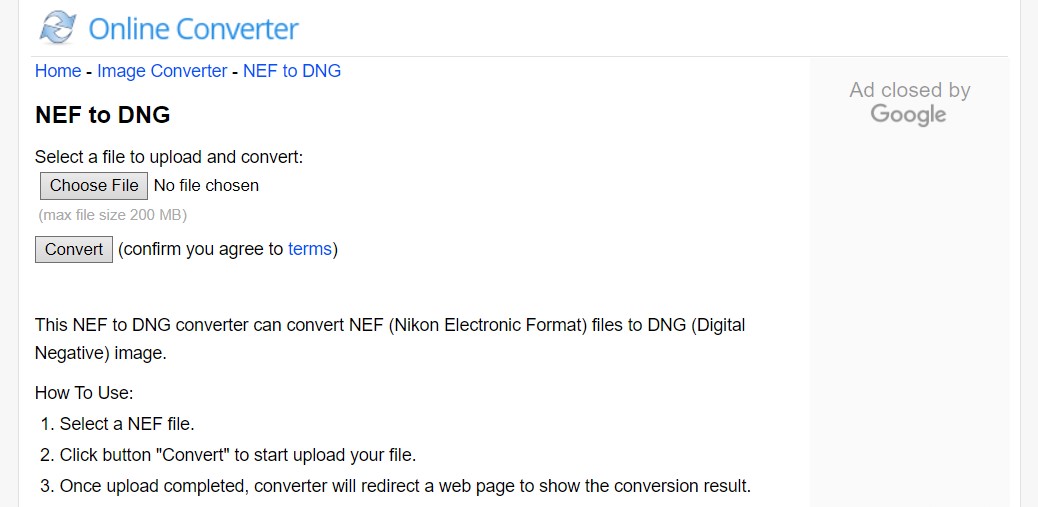Select the NEF to DNG breadcrumb link
The height and width of the screenshot is (507, 1038).
coord(292,71)
